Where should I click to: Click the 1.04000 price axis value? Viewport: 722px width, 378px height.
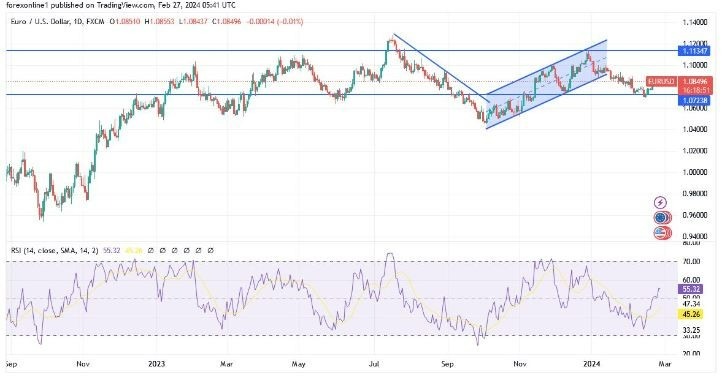click(x=694, y=129)
